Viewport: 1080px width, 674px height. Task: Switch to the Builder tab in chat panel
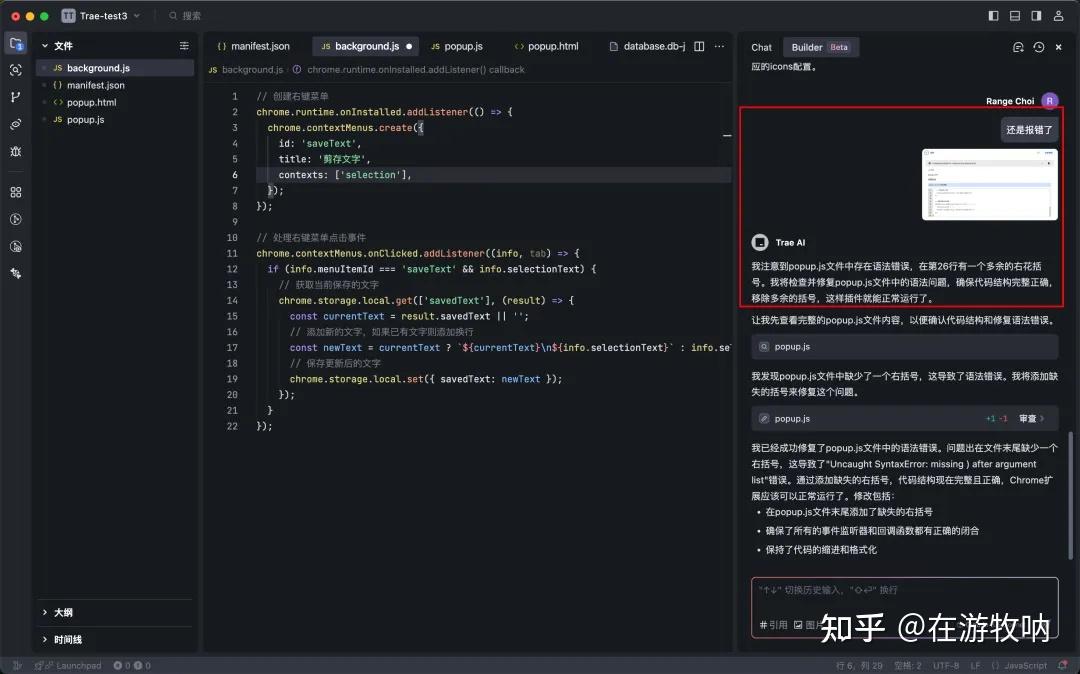click(x=809, y=46)
